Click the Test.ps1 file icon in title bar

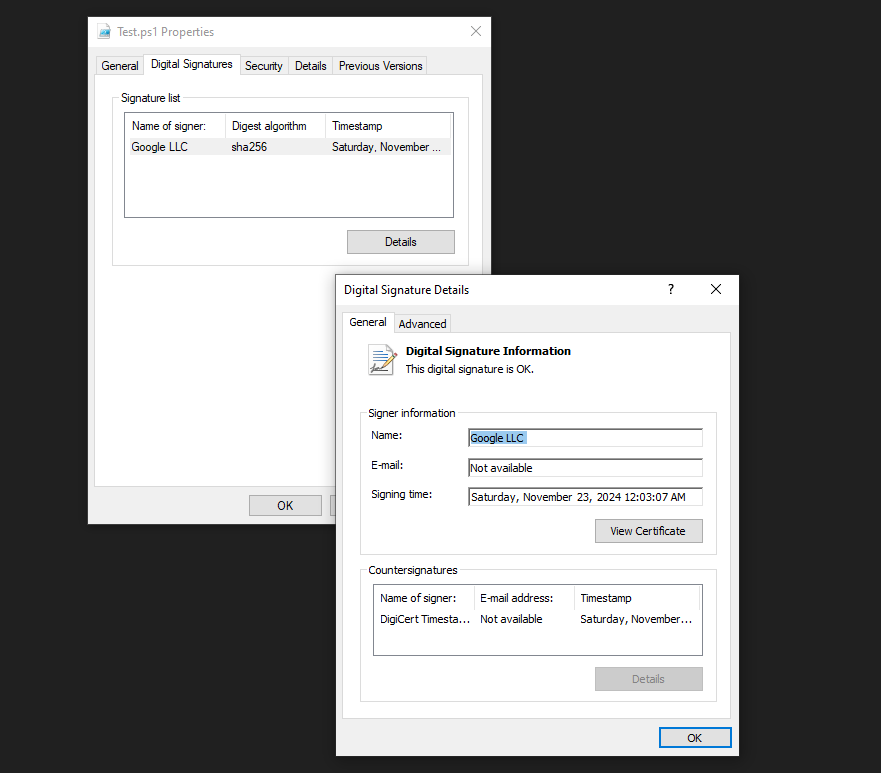pos(104,31)
